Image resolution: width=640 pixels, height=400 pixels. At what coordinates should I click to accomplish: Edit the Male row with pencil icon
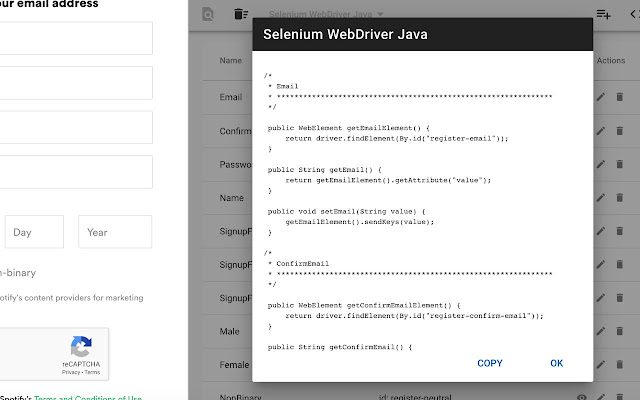(601, 331)
